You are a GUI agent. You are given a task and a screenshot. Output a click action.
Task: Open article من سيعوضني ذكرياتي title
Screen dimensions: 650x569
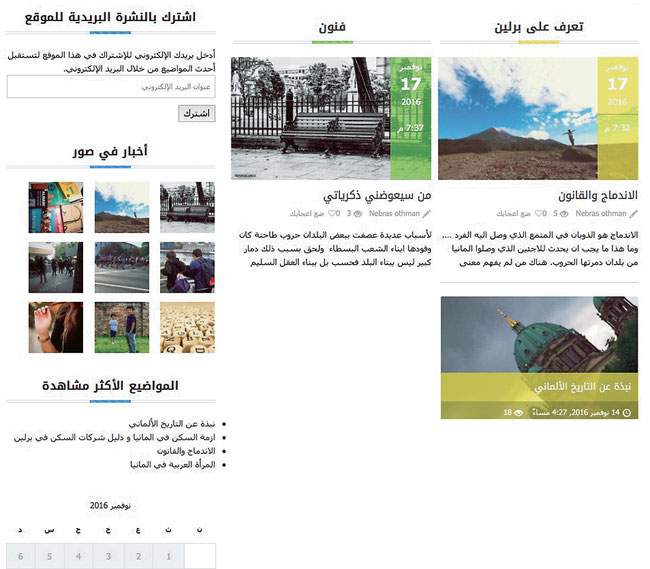coord(377,195)
